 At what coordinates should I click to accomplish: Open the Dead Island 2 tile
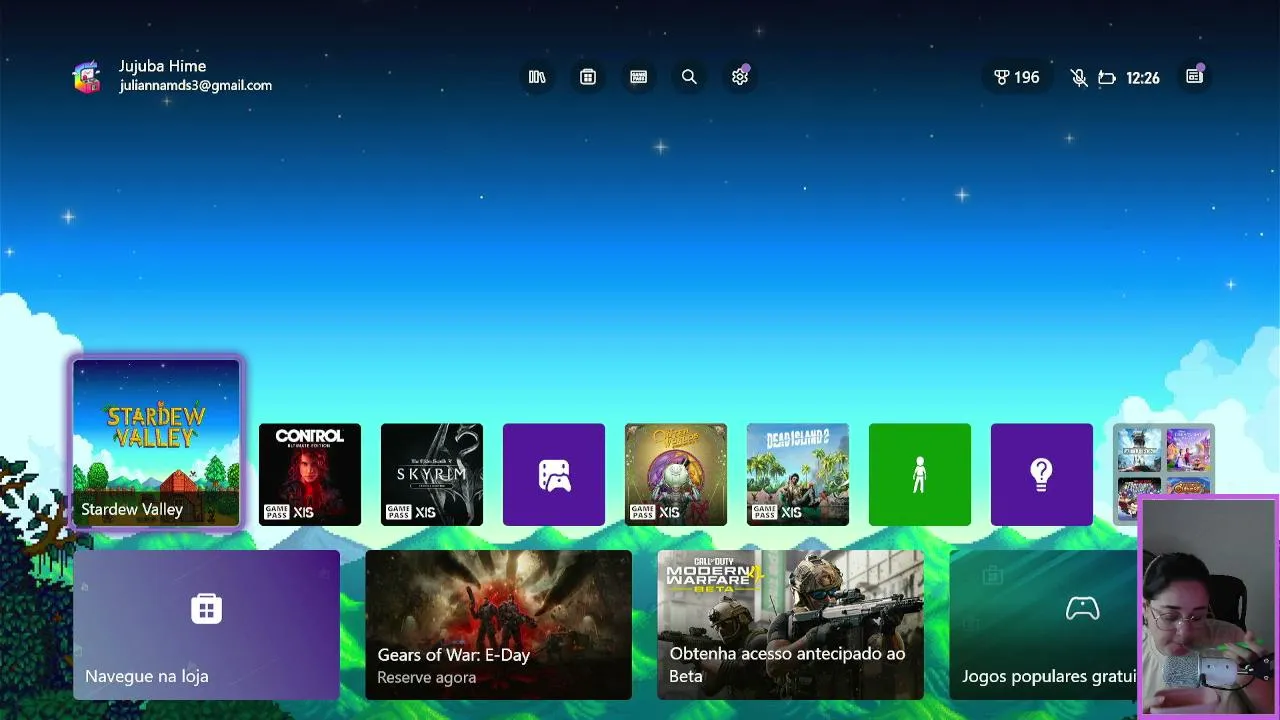798,475
